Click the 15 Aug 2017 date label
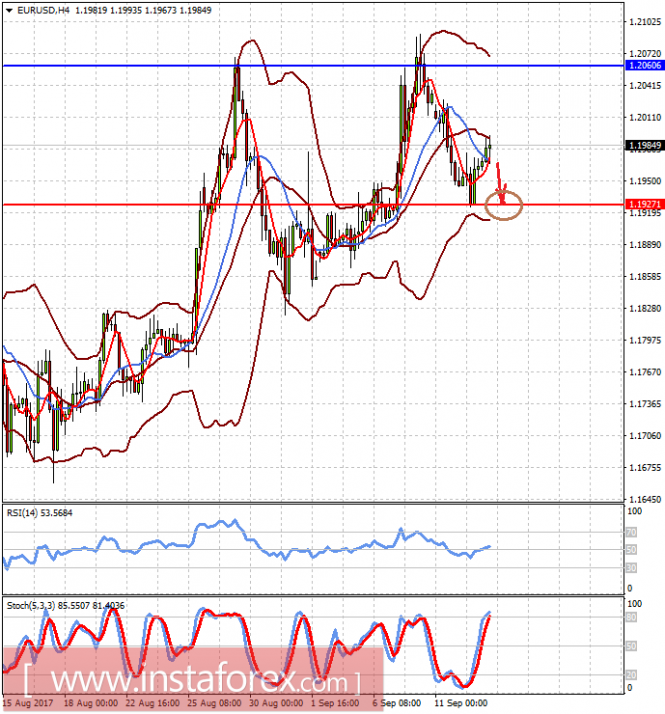Screen dimensions: 665x714 click(28, 703)
